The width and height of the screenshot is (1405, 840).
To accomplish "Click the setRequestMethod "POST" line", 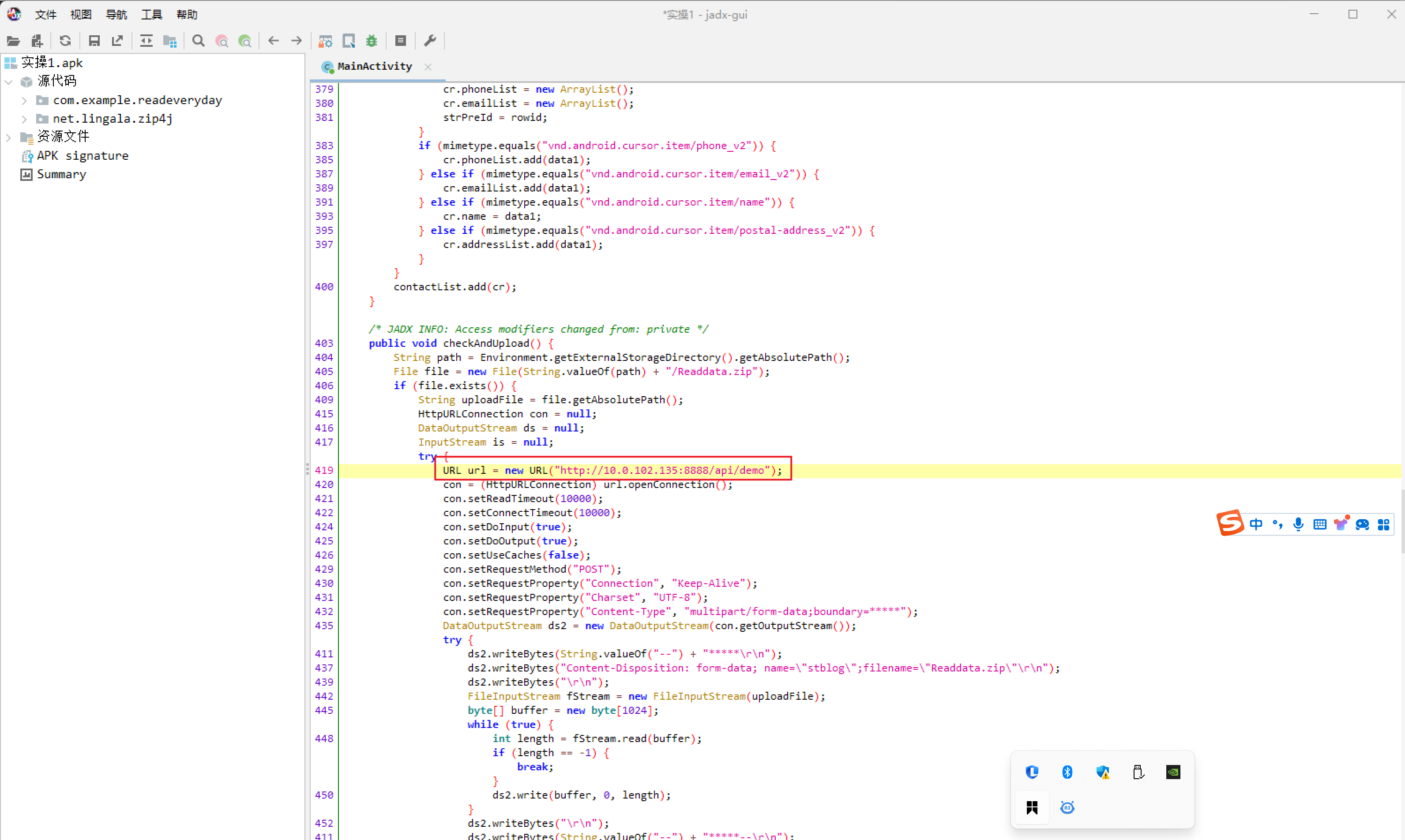I will click(x=532, y=570).
